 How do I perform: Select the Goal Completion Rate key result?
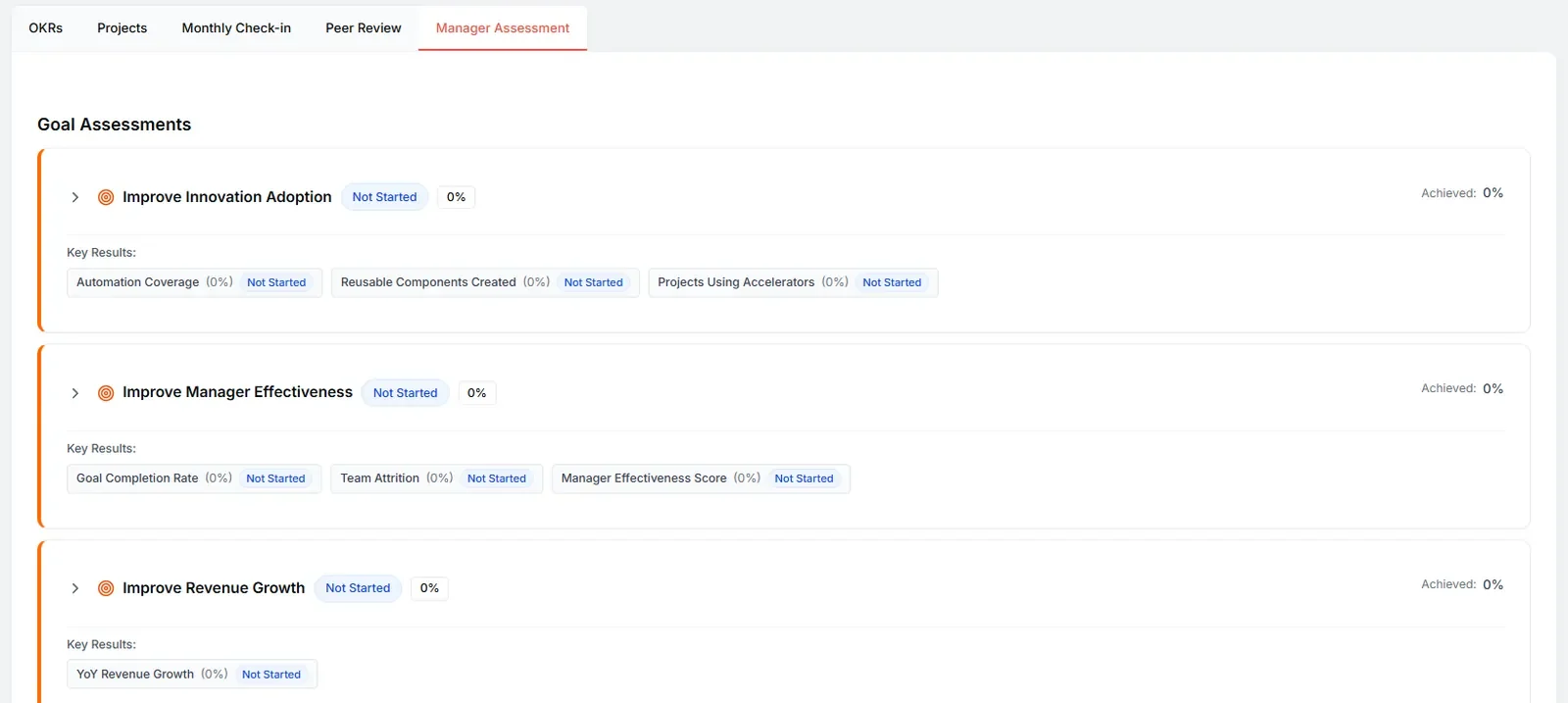point(194,478)
